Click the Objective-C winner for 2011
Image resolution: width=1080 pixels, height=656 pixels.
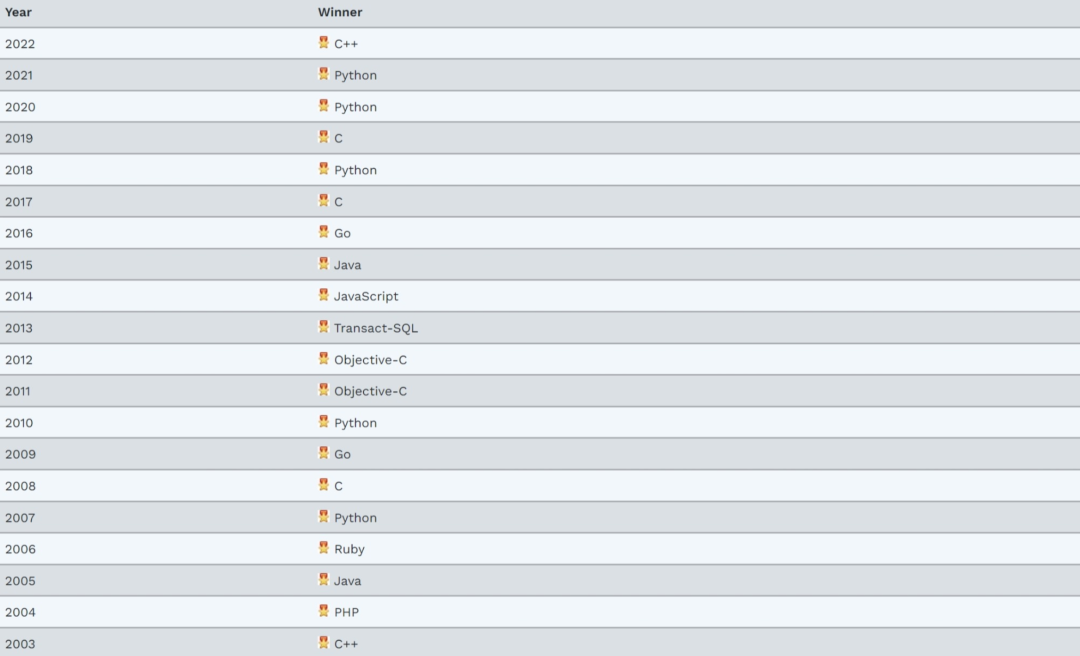pyautogui.click(x=371, y=391)
